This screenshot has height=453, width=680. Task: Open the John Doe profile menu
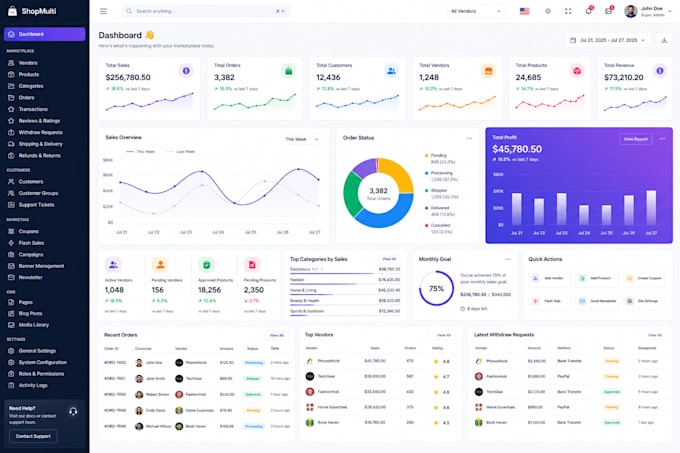point(647,11)
